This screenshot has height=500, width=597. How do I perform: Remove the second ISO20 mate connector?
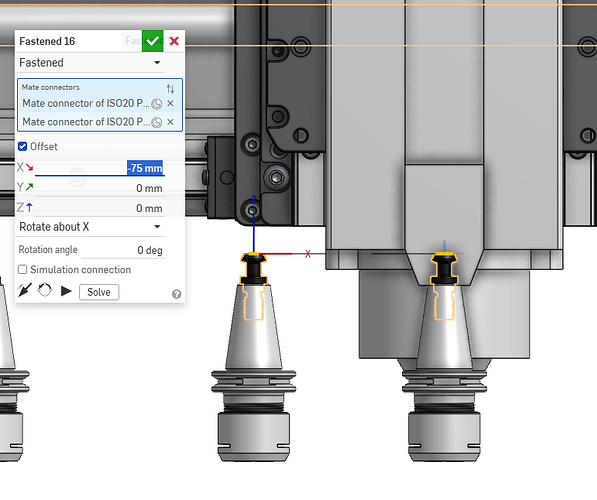click(170, 122)
